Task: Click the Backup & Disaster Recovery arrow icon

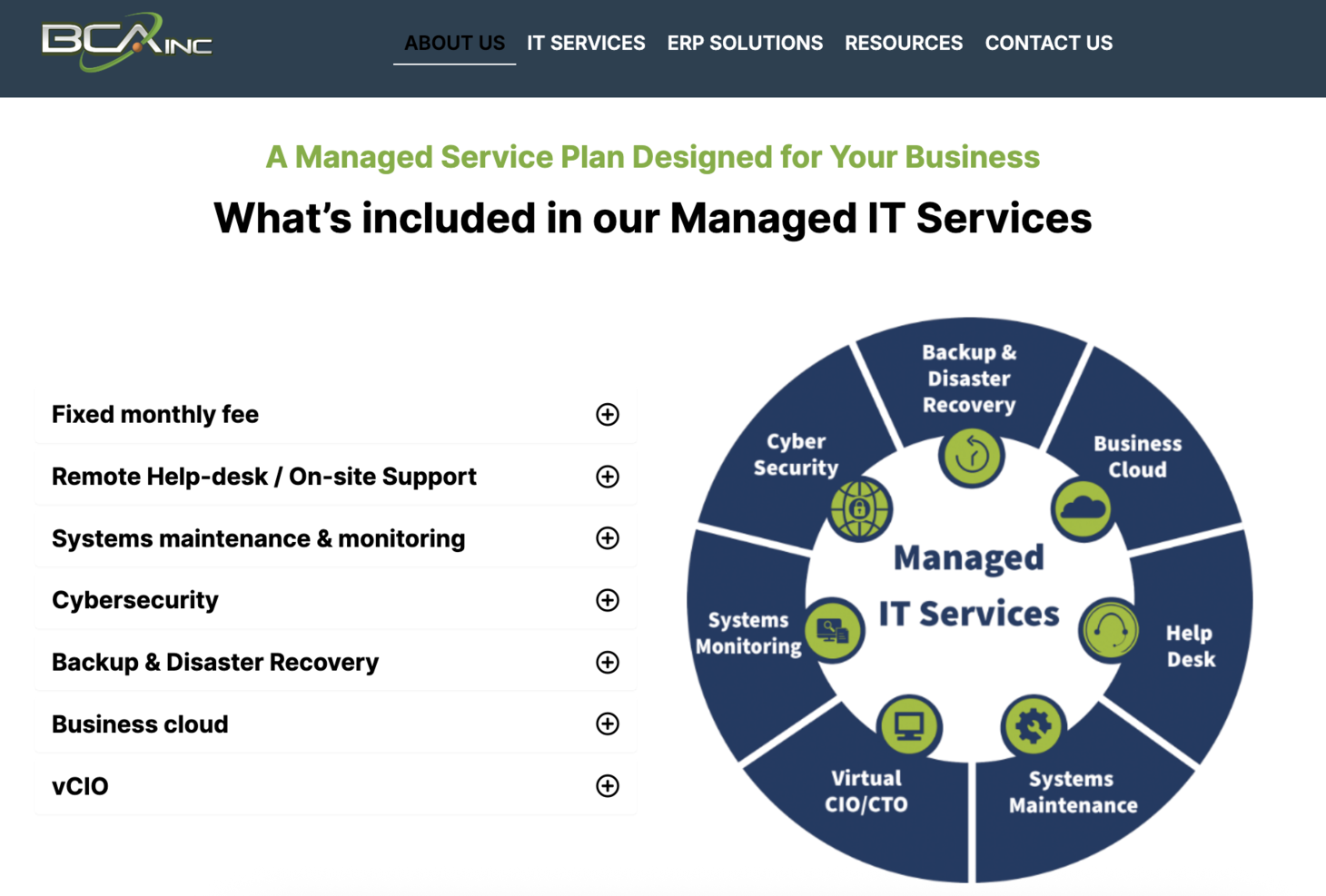Action: click(x=971, y=458)
